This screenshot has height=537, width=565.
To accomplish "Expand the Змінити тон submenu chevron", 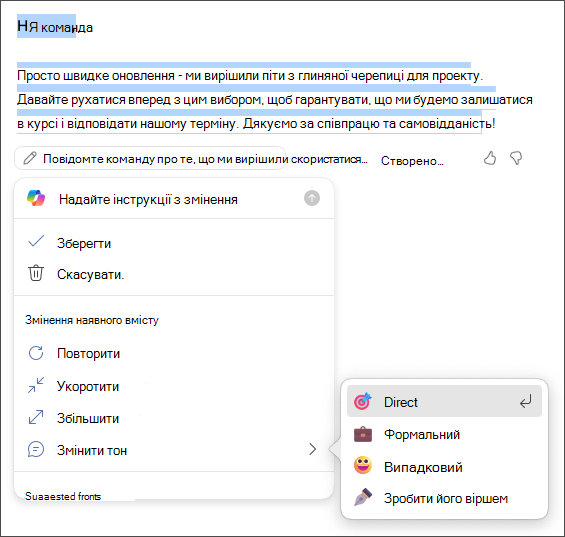I will 312,449.
